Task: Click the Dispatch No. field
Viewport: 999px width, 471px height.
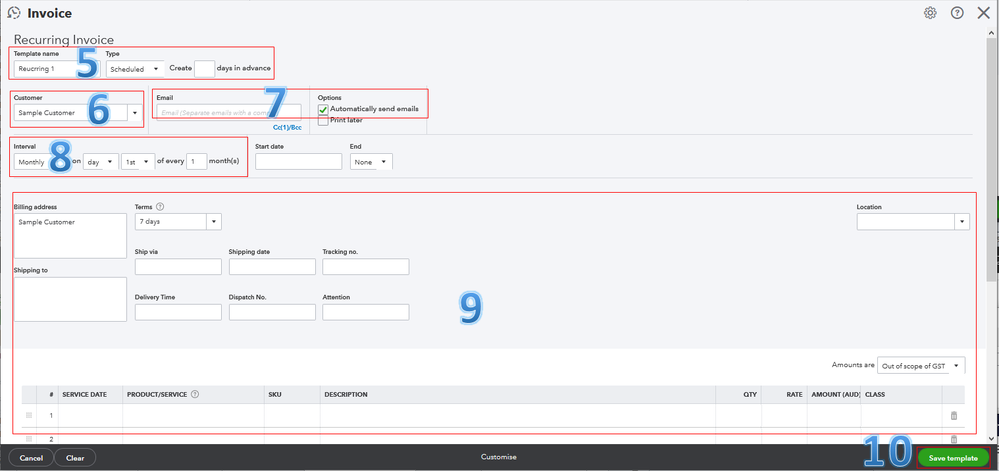Action: [272, 312]
